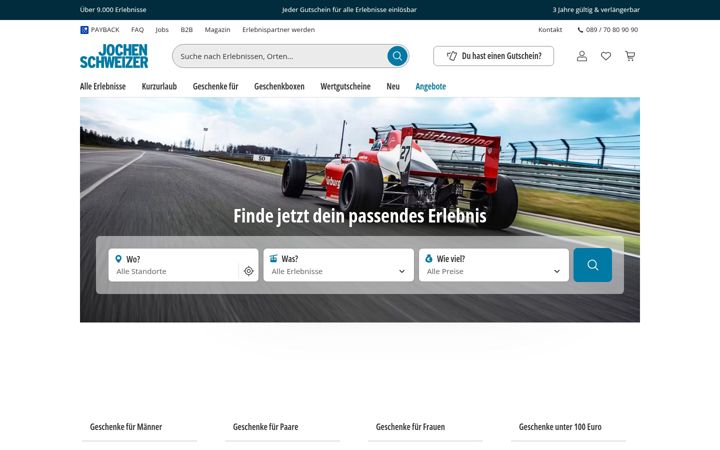Image resolution: width=720 pixels, height=450 pixels.
Task: Open Geschenke für menu
Action: (215, 86)
